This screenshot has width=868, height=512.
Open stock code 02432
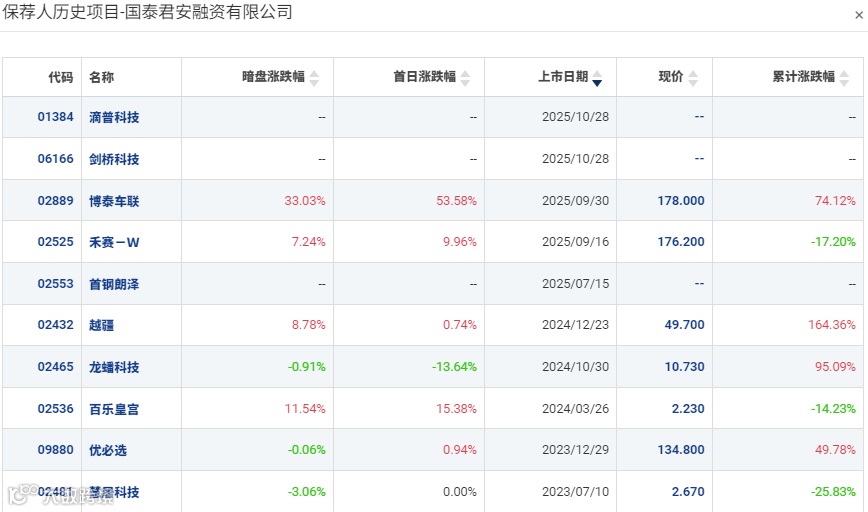click(55, 325)
